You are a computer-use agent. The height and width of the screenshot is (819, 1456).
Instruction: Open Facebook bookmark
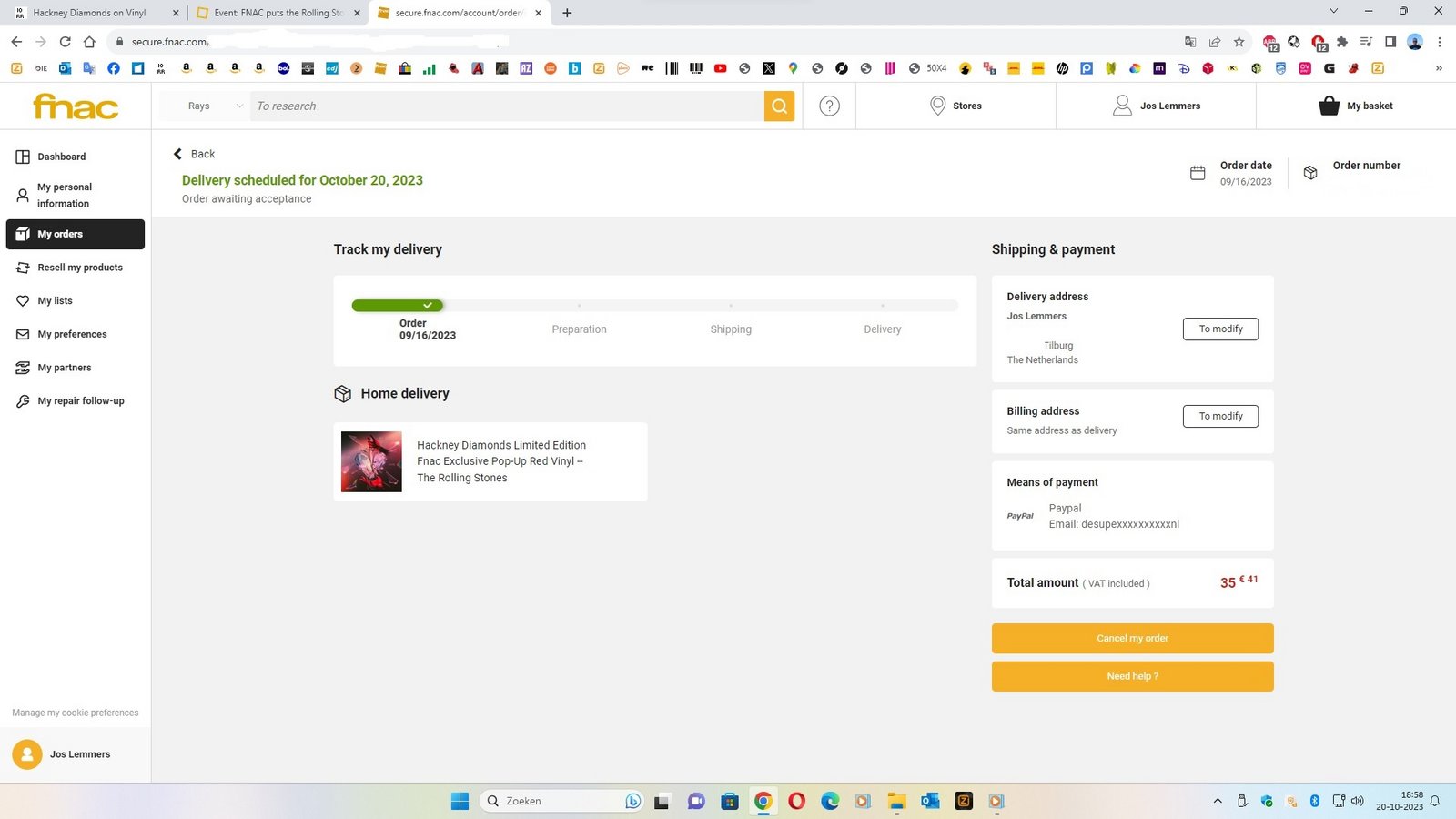[x=114, y=68]
